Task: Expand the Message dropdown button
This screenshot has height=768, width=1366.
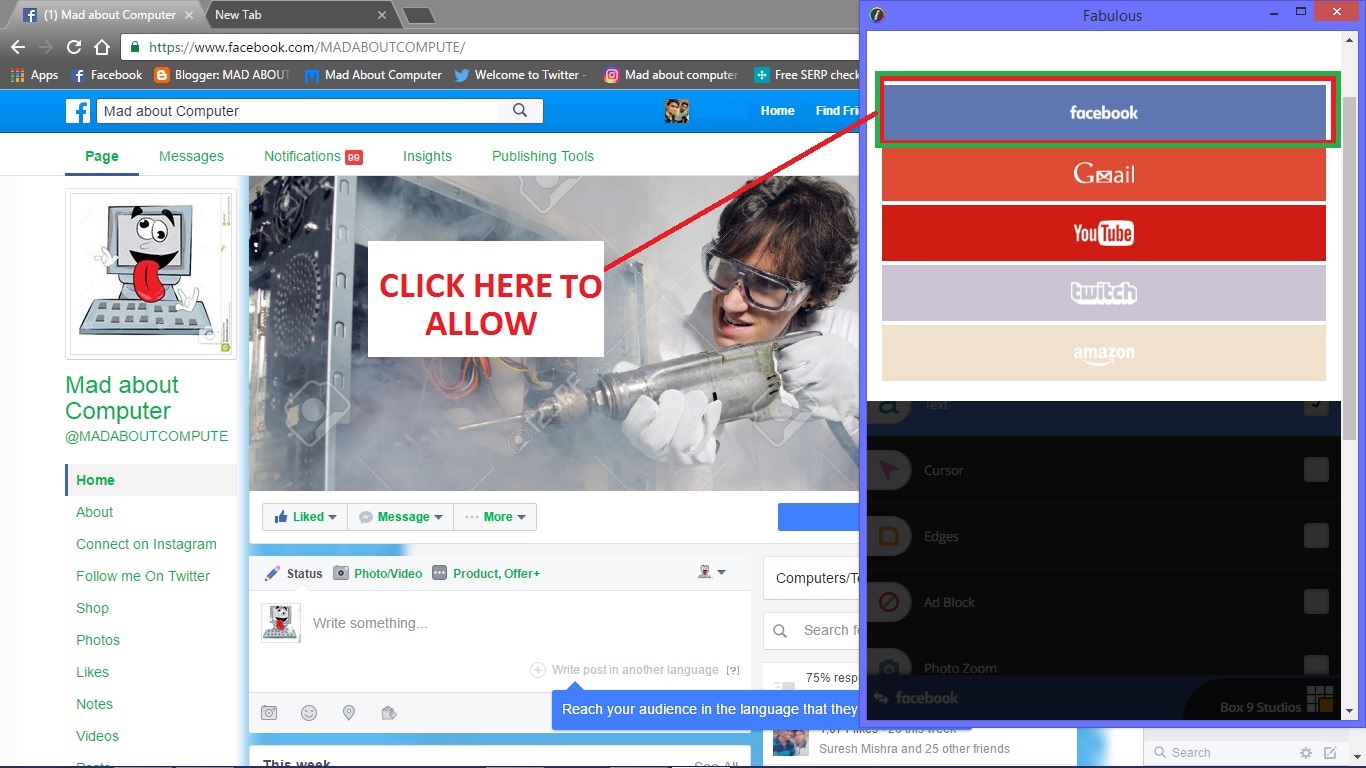Action: coord(400,517)
